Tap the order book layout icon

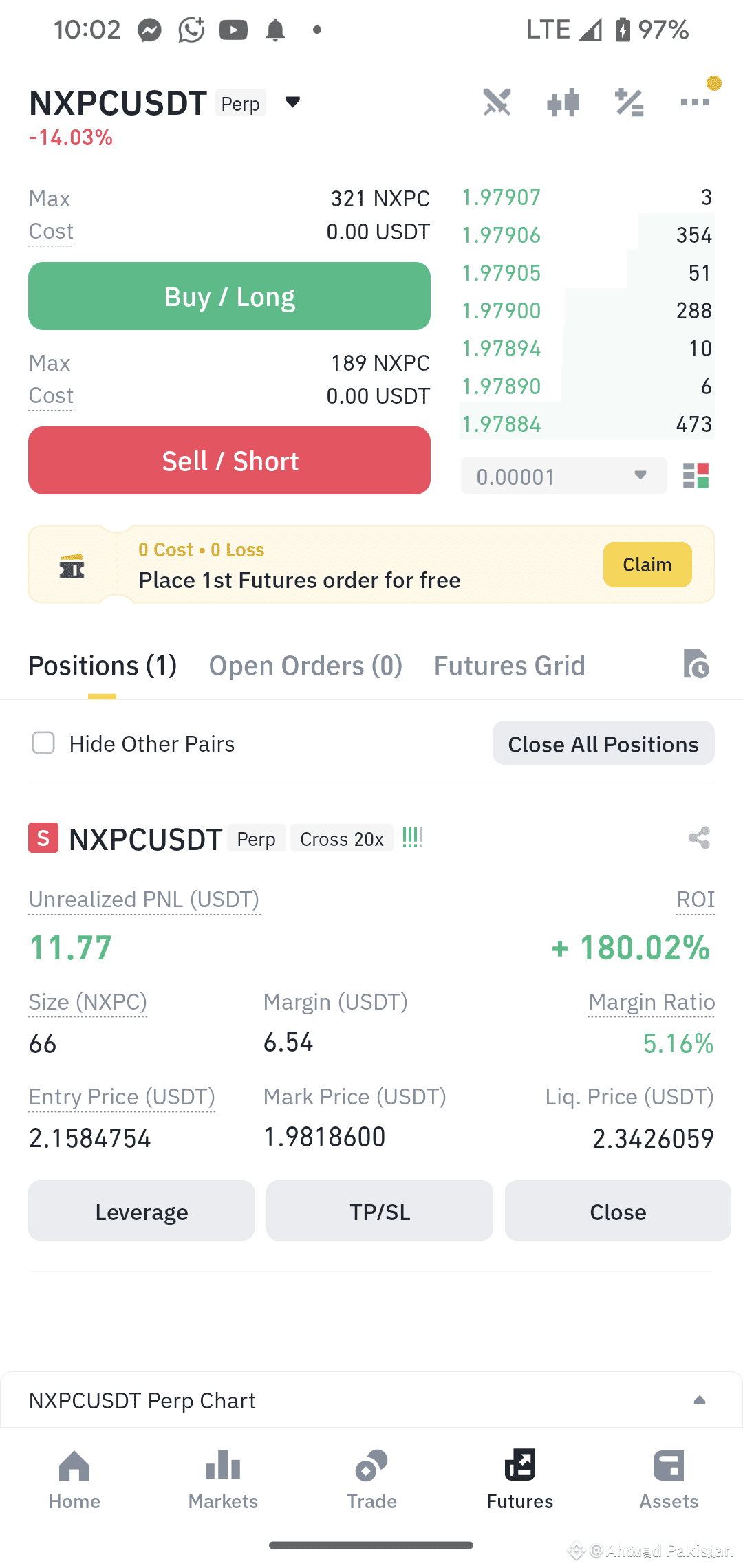click(696, 476)
